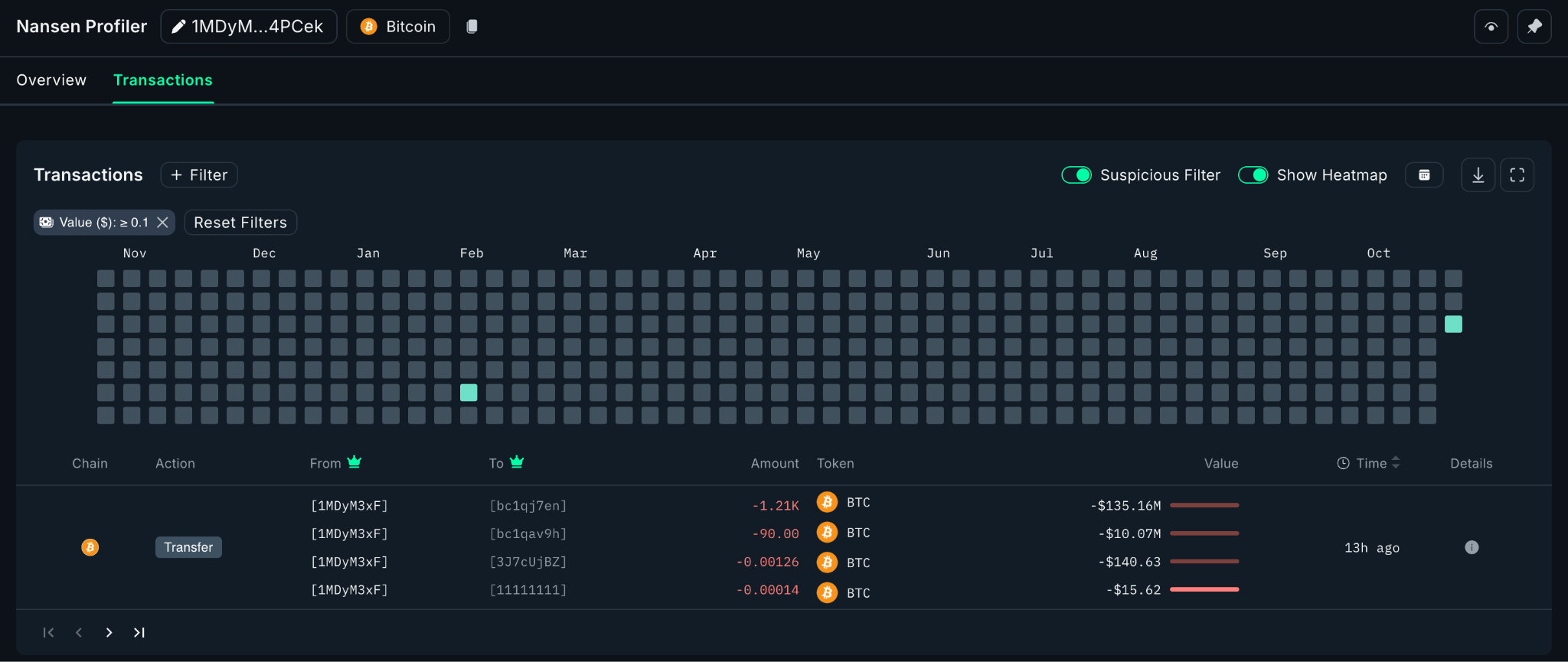
Task: Disable the Suspicious Filter toggle
Action: tap(1076, 175)
